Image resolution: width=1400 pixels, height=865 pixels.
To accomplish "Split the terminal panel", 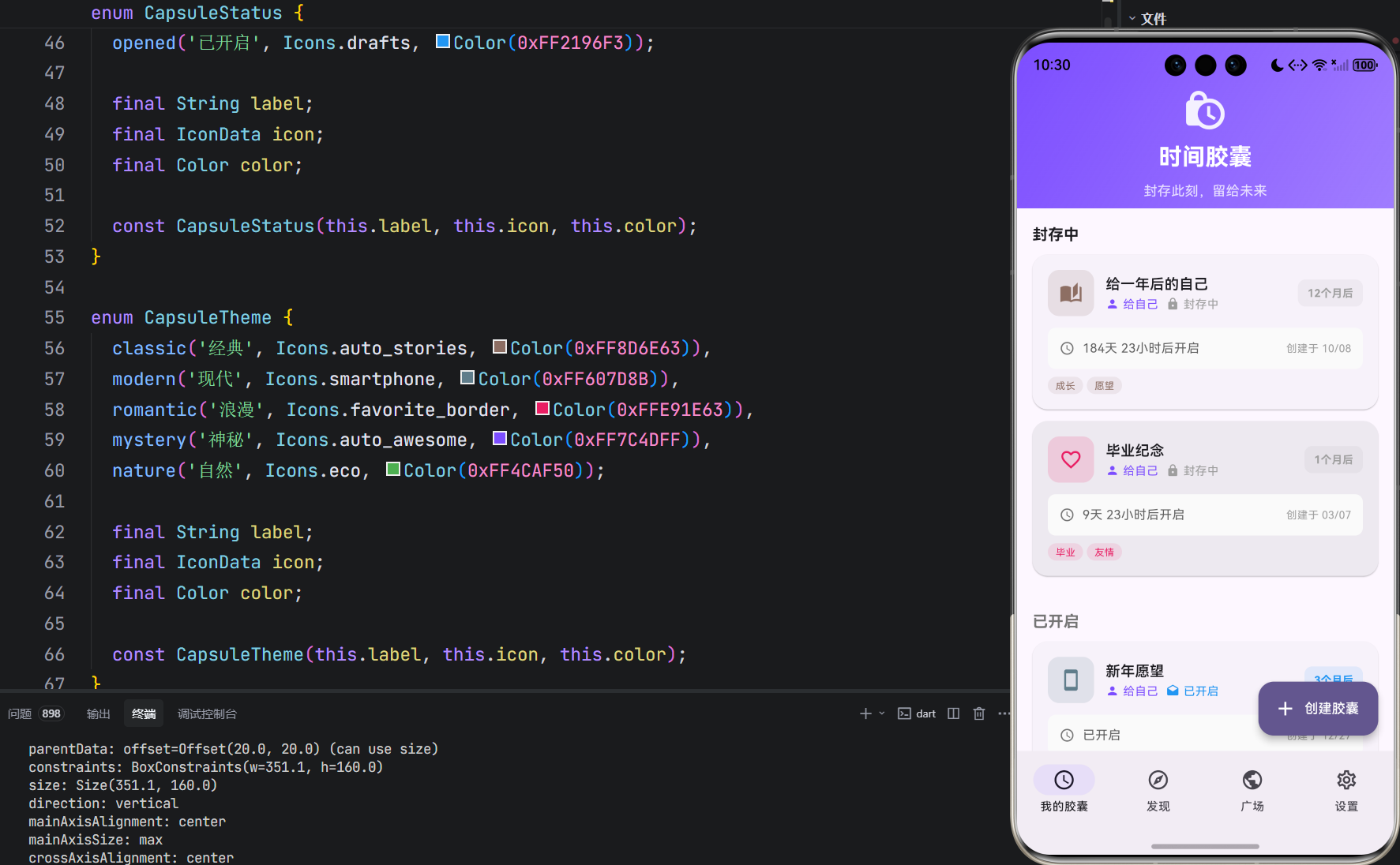I will coord(954,713).
